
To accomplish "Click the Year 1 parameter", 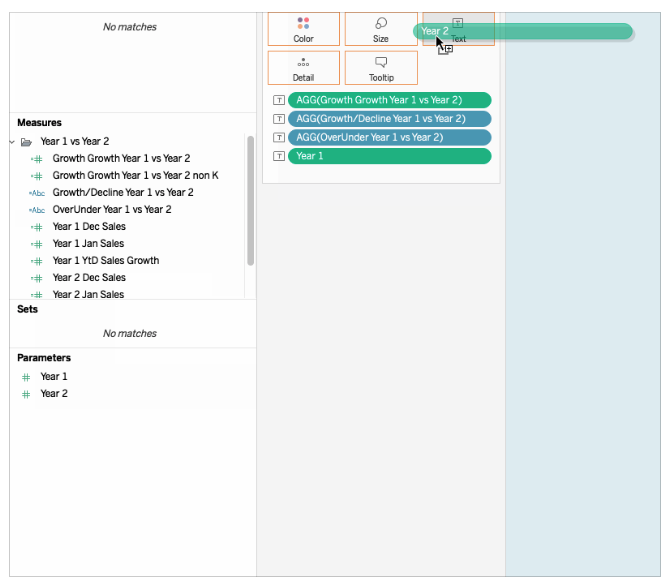I will click(54, 377).
